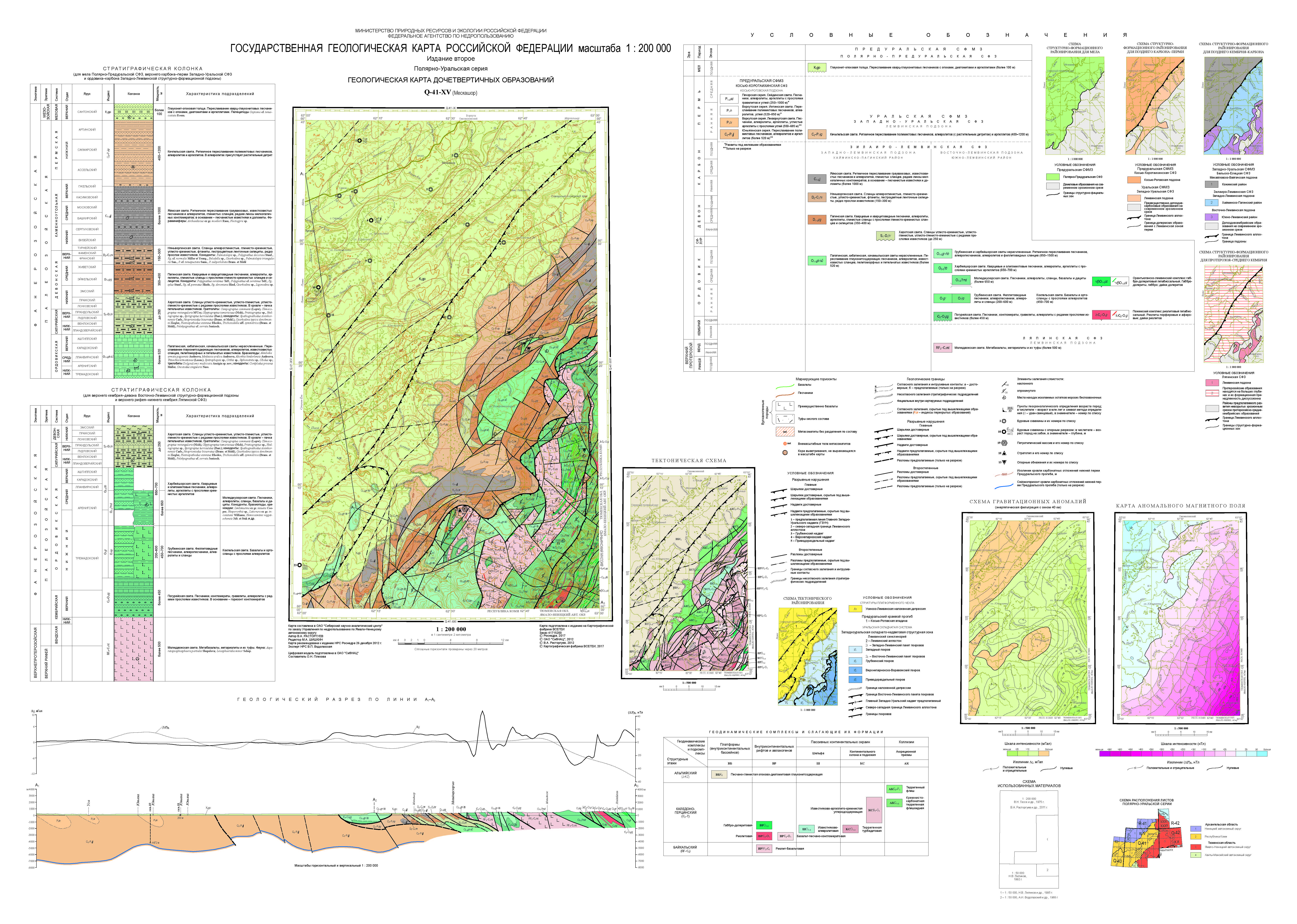
Task: Click the gray C₁₋₂jj Яйюская свита swatch
Action: click(x=817, y=179)
